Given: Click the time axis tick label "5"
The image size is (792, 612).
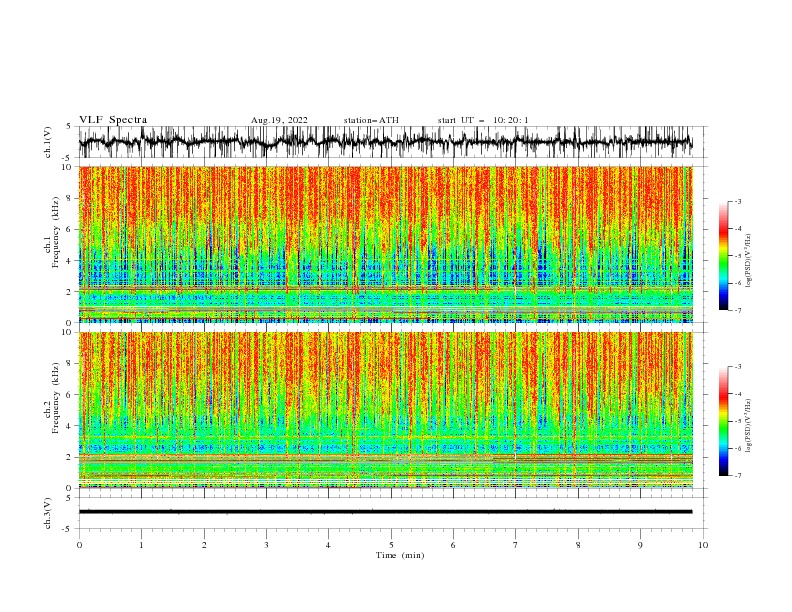Looking at the screenshot, I should (391, 545).
